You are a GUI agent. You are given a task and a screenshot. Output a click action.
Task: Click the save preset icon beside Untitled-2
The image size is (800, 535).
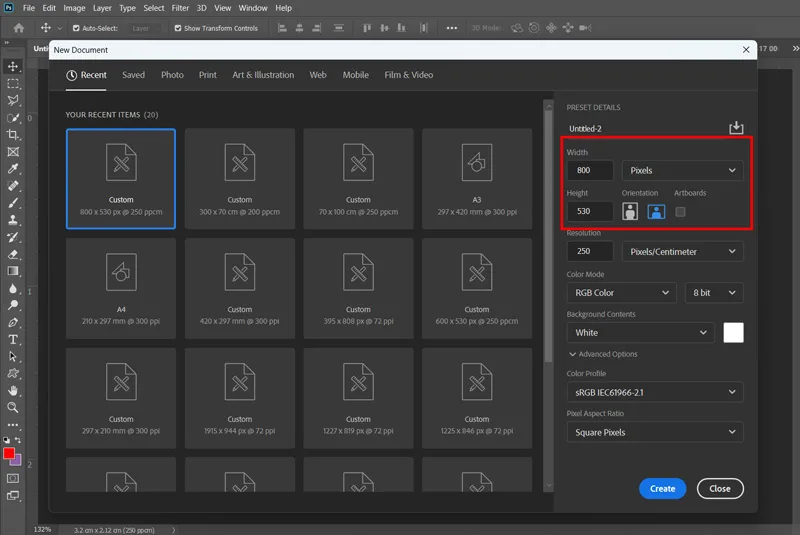coord(736,128)
